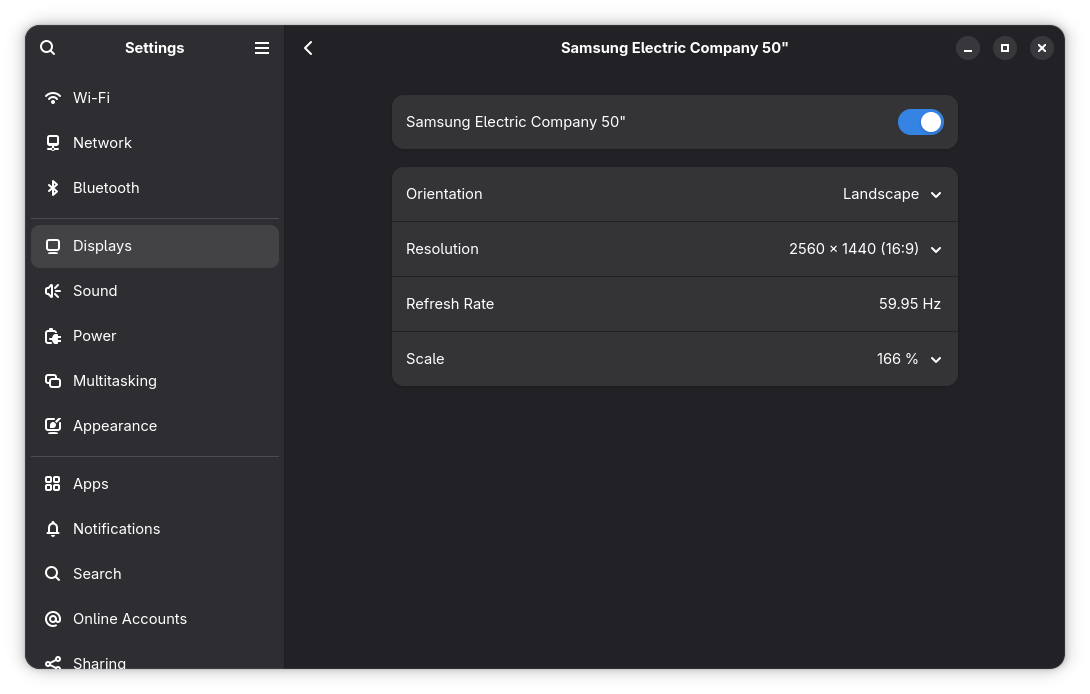
Task: Click the Online Accounts at-sign icon
Action: [53, 619]
